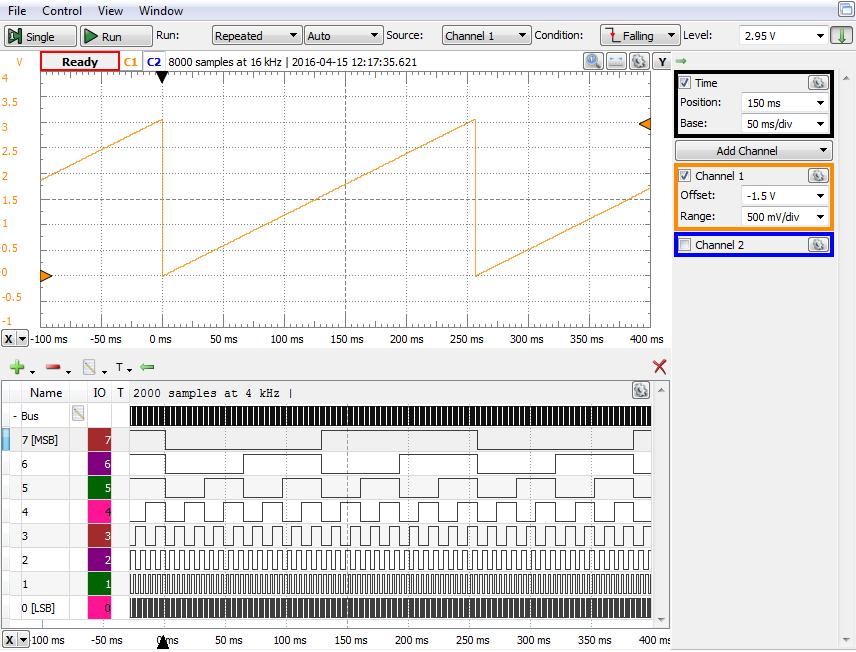Viewport: 856px width, 652px height.
Task: Start acquisition with the Run button
Action: [x=116, y=36]
